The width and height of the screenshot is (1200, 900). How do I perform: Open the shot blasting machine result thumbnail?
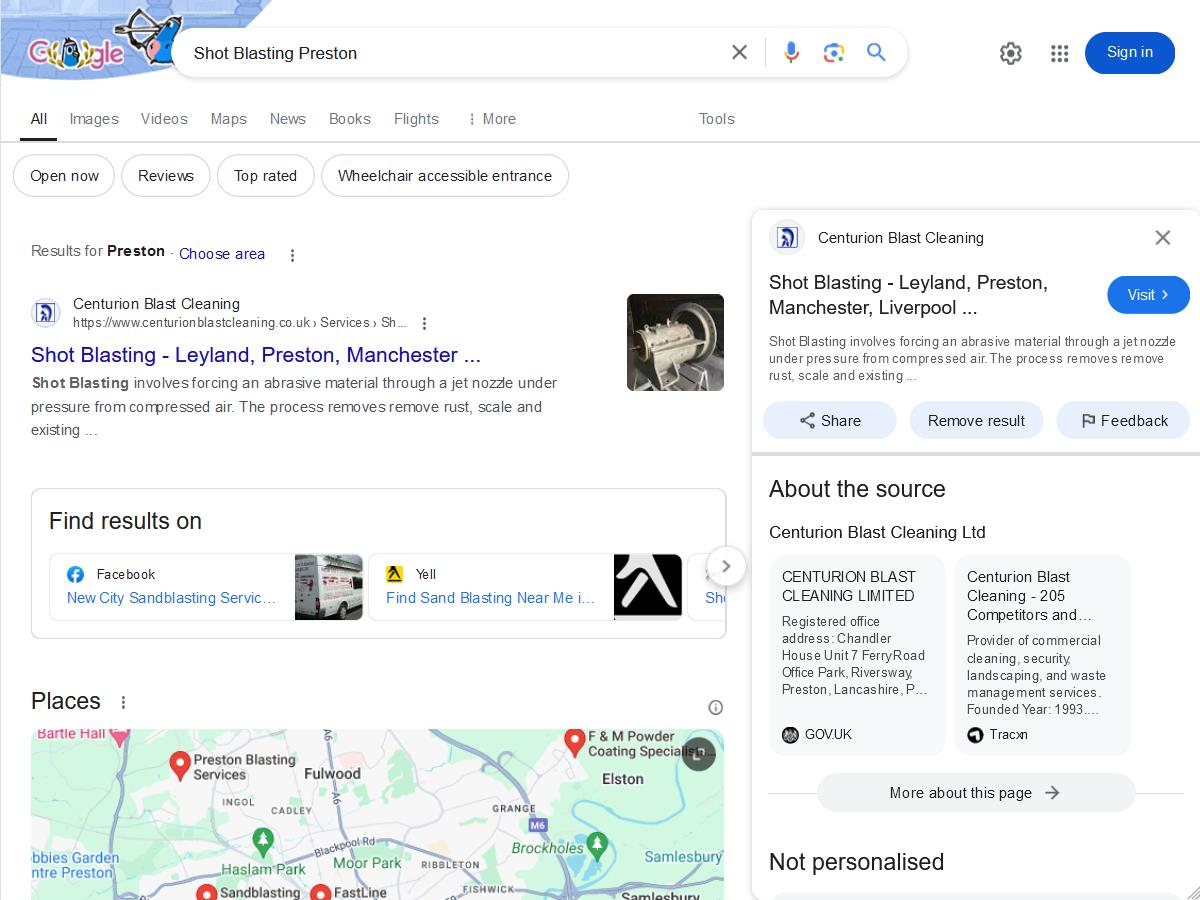point(675,342)
